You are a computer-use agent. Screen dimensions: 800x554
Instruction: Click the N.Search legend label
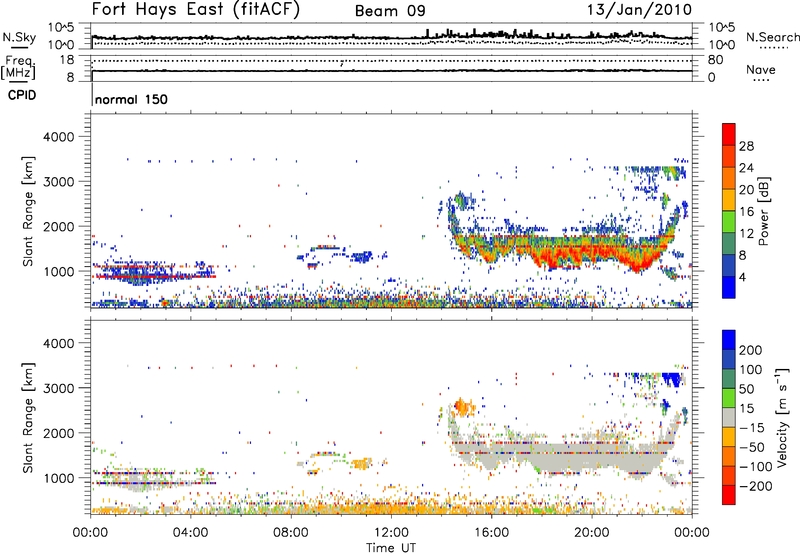(x=772, y=37)
